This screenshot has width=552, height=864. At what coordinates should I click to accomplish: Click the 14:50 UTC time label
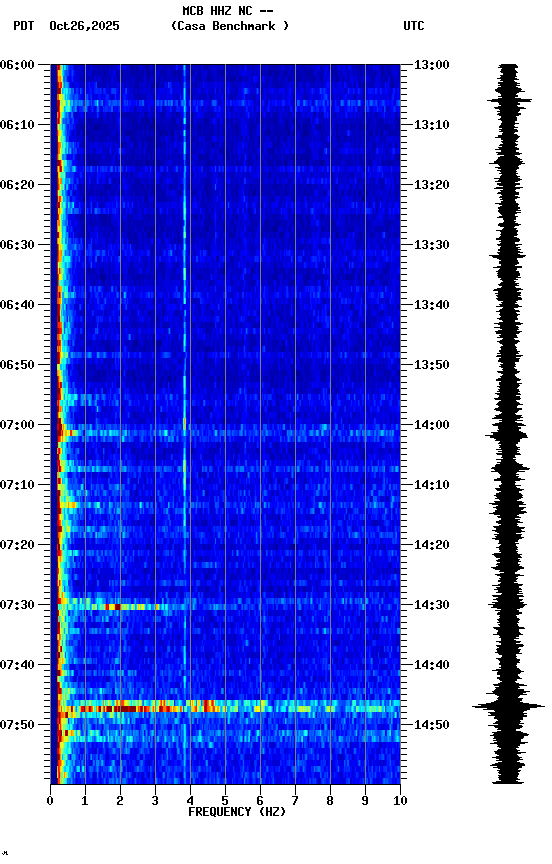click(x=432, y=725)
